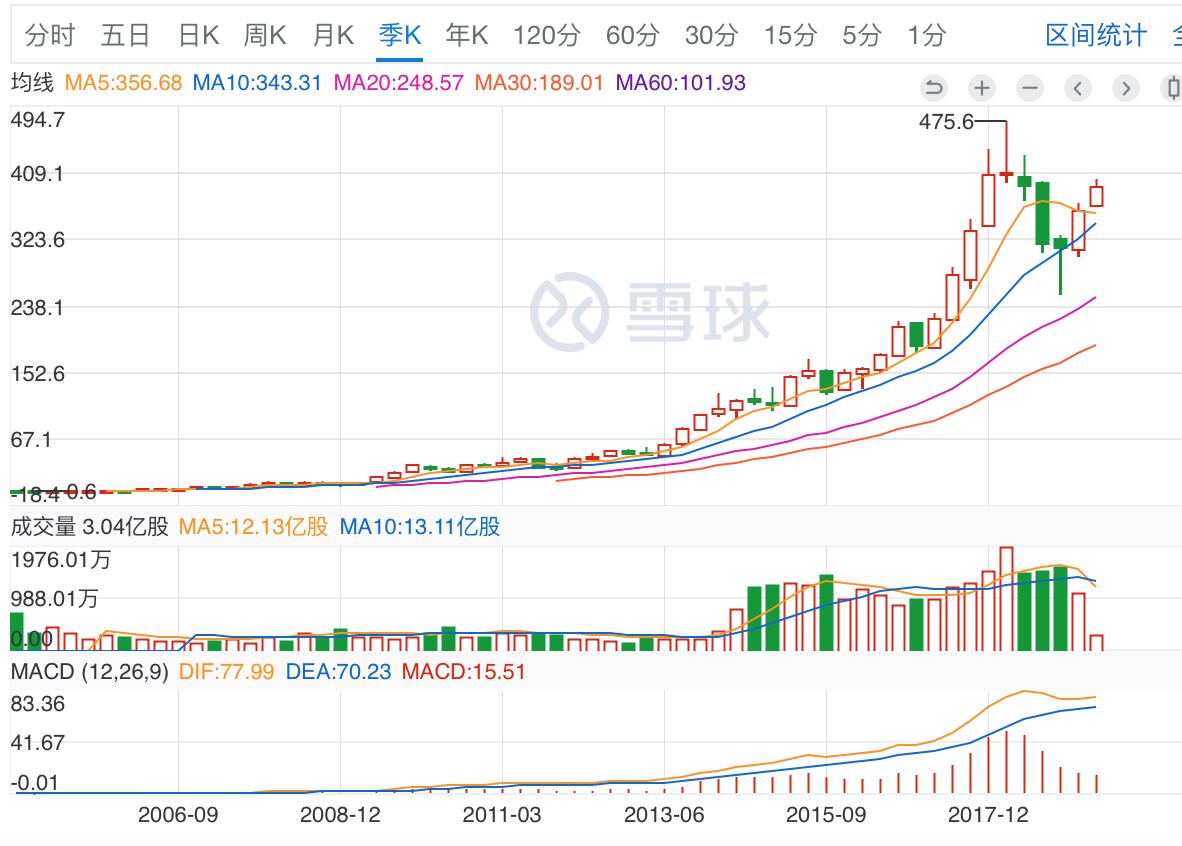Switch to the 120分 interval tab

pyautogui.click(x=547, y=35)
